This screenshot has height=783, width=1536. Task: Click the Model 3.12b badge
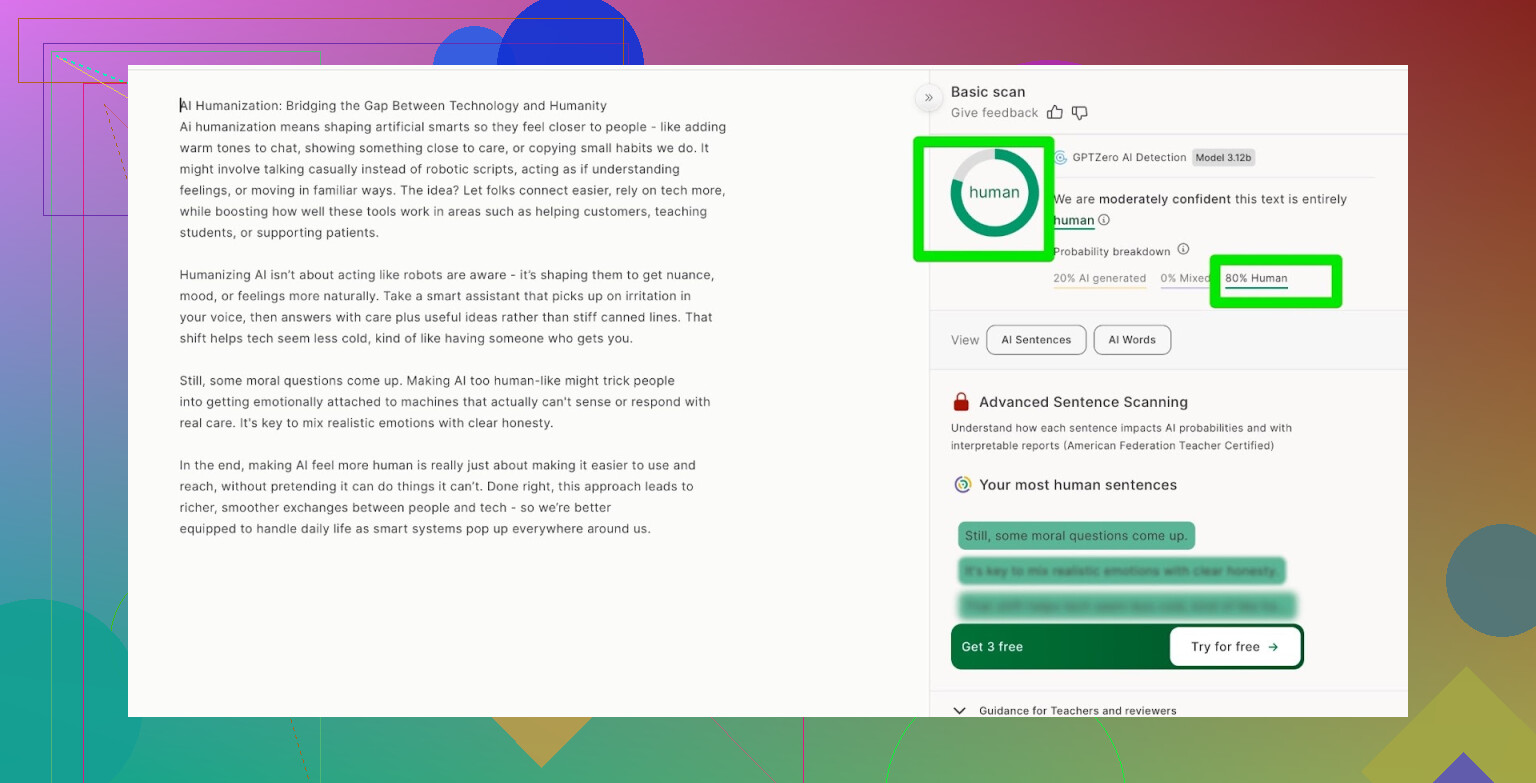(x=1224, y=158)
